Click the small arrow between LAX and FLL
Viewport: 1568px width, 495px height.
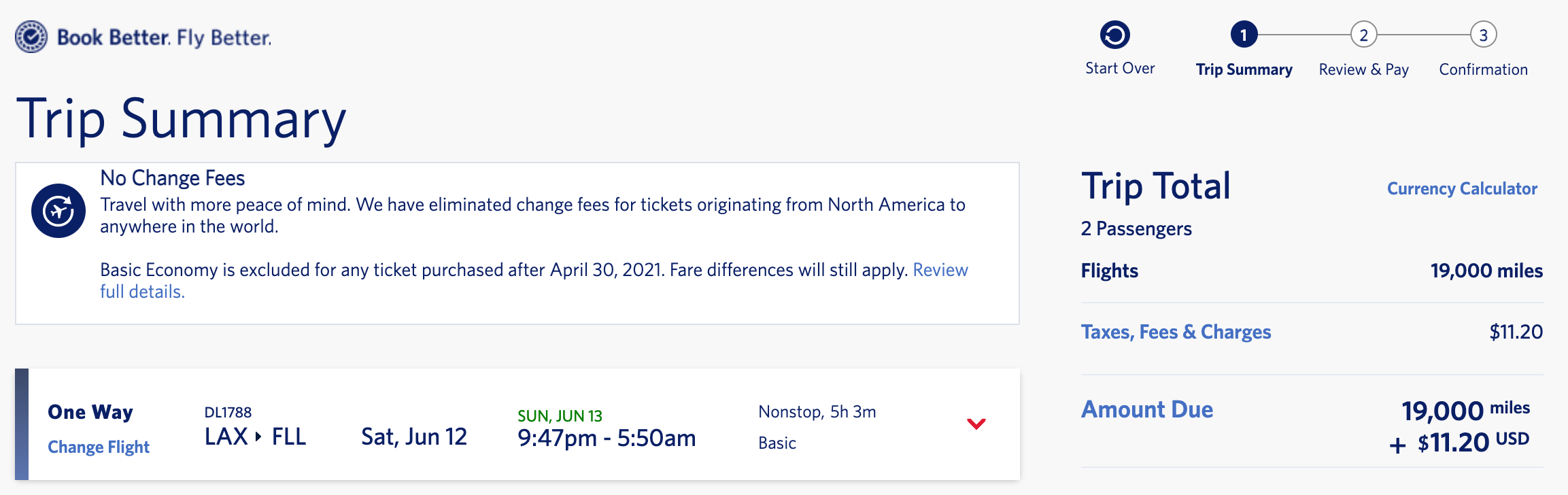(258, 437)
